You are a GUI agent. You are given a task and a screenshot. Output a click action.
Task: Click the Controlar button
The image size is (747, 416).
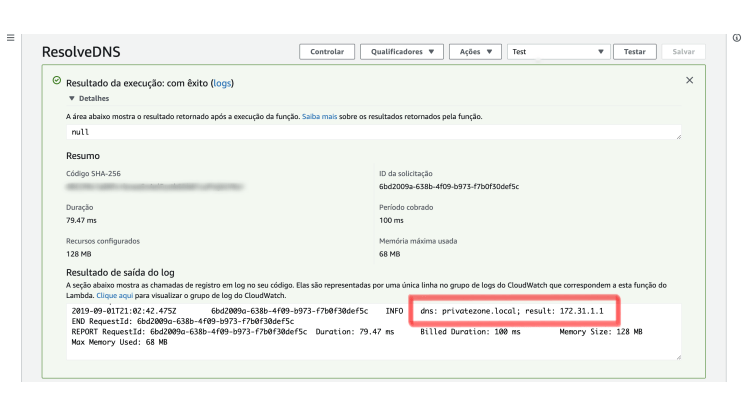click(x=326, y=51)
